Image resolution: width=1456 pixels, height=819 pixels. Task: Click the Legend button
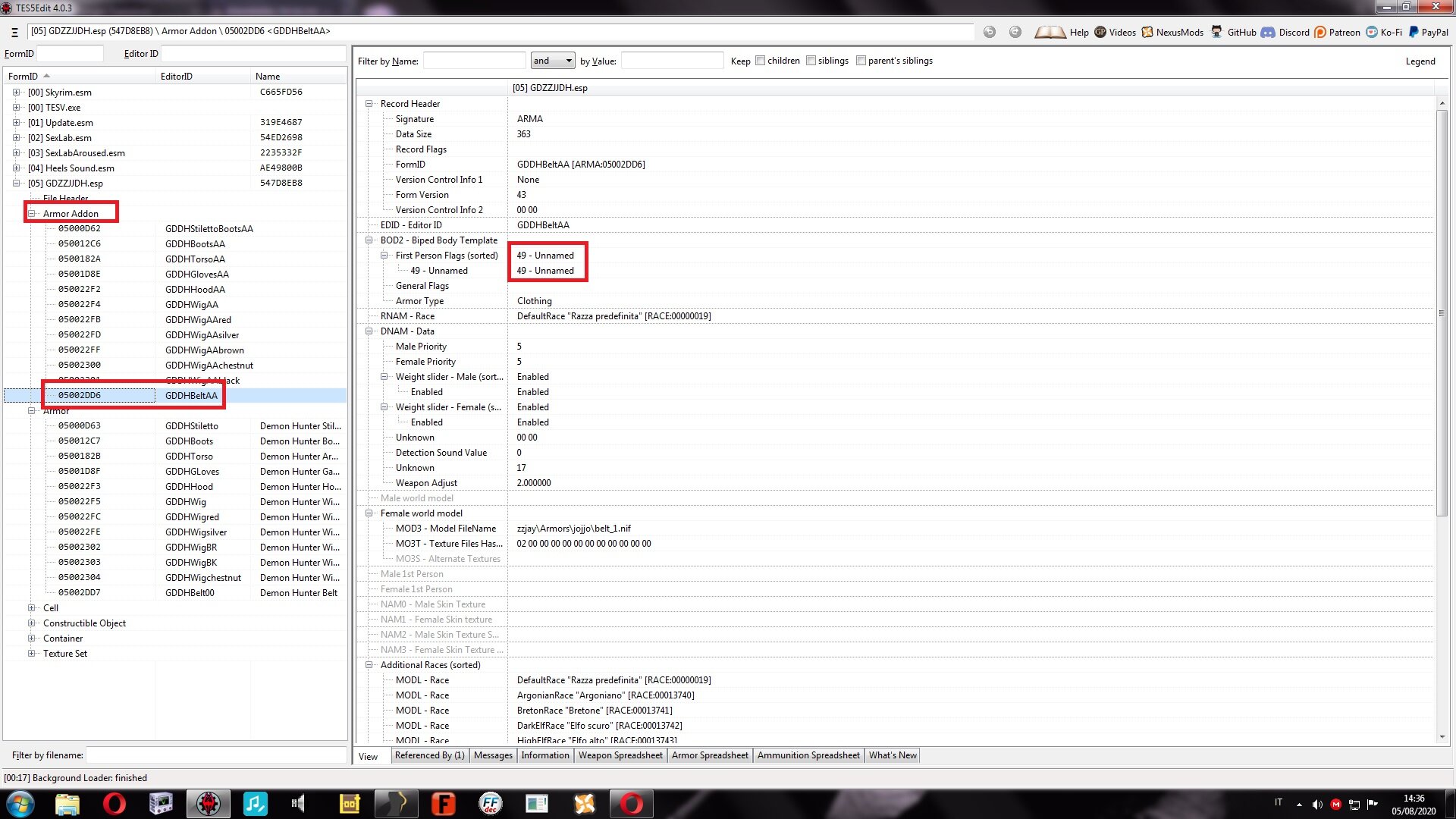[x=1420, y=61]
